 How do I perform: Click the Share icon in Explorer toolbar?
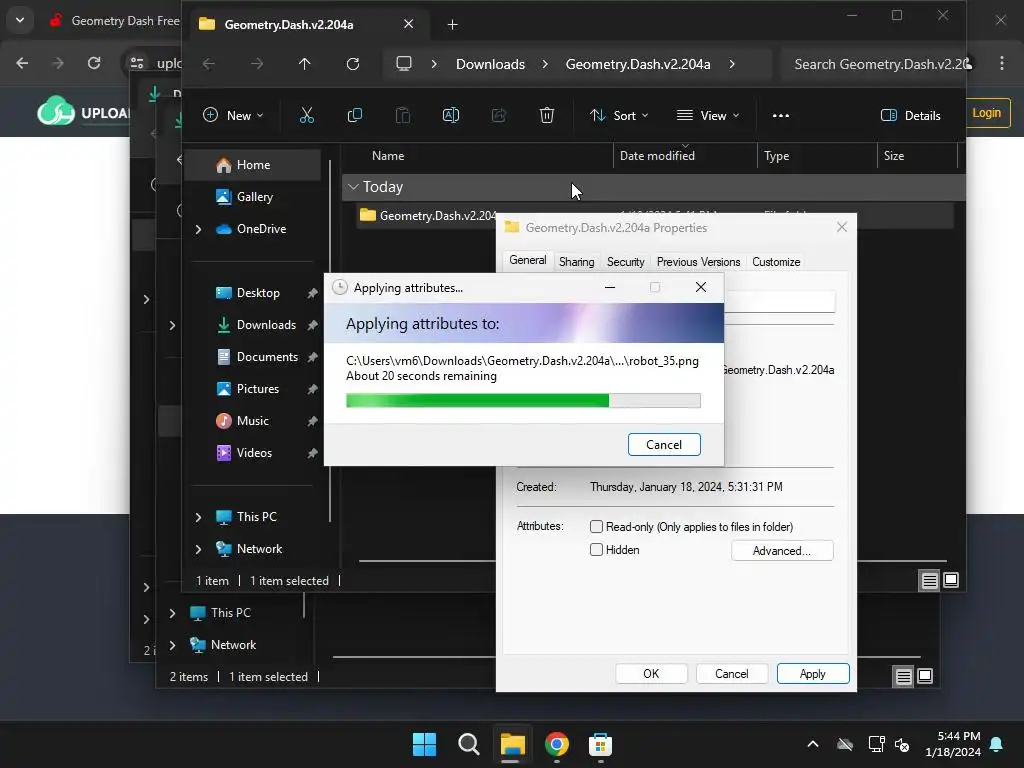[499, 116]
